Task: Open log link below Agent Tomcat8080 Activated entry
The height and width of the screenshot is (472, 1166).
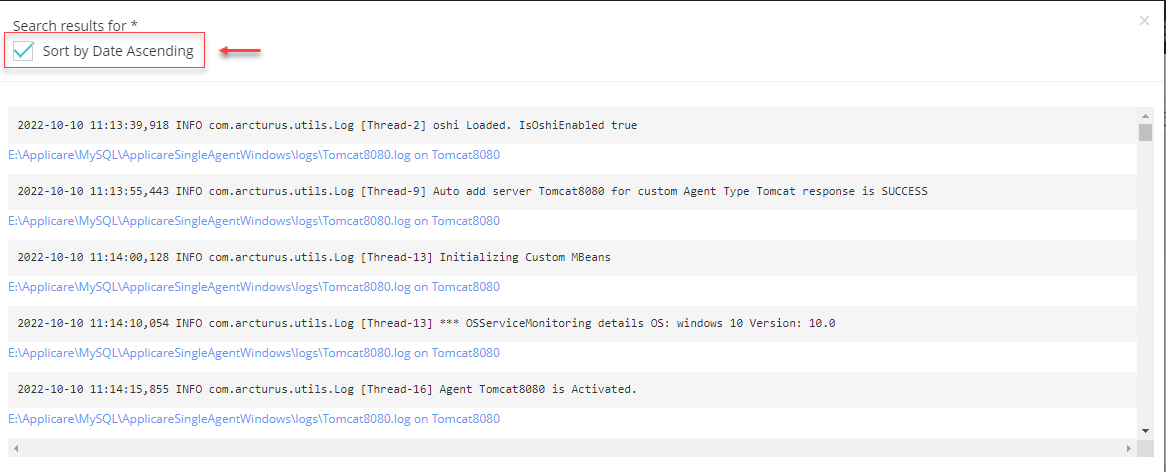Action: (x=254, y=419)
